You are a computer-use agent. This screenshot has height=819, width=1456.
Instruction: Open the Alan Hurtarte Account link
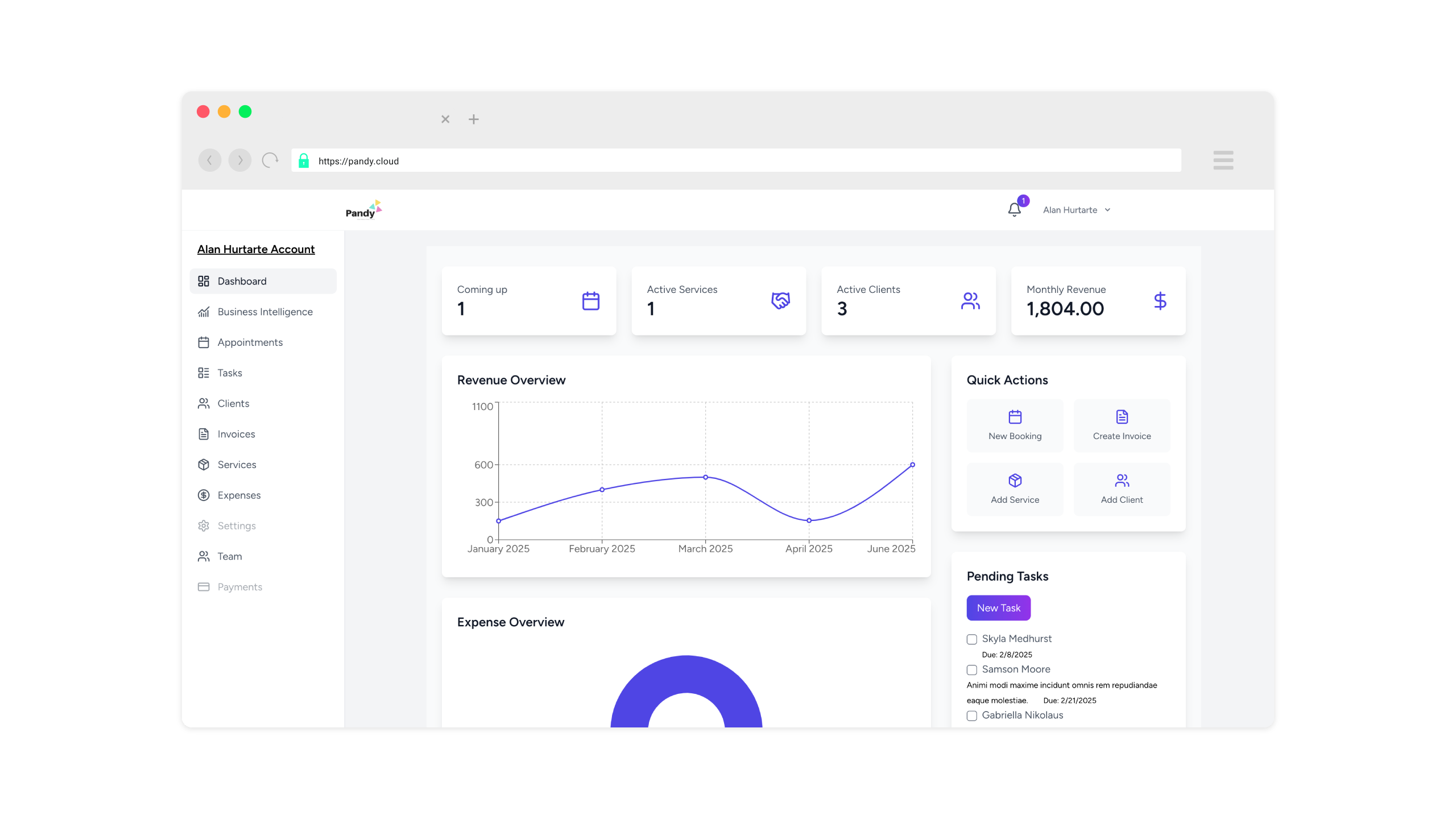[x=256, y=249]
